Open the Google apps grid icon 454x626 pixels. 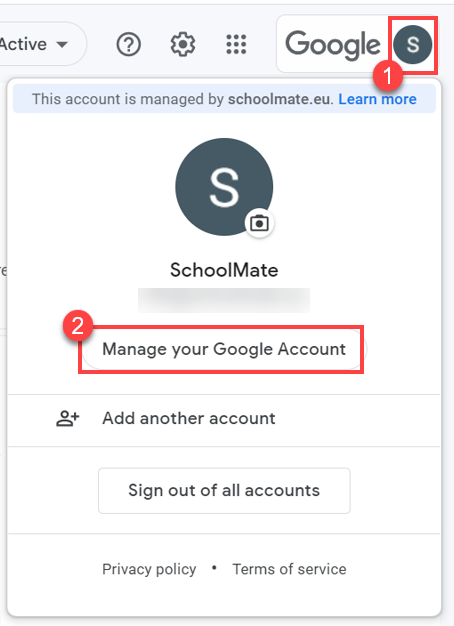236,44
